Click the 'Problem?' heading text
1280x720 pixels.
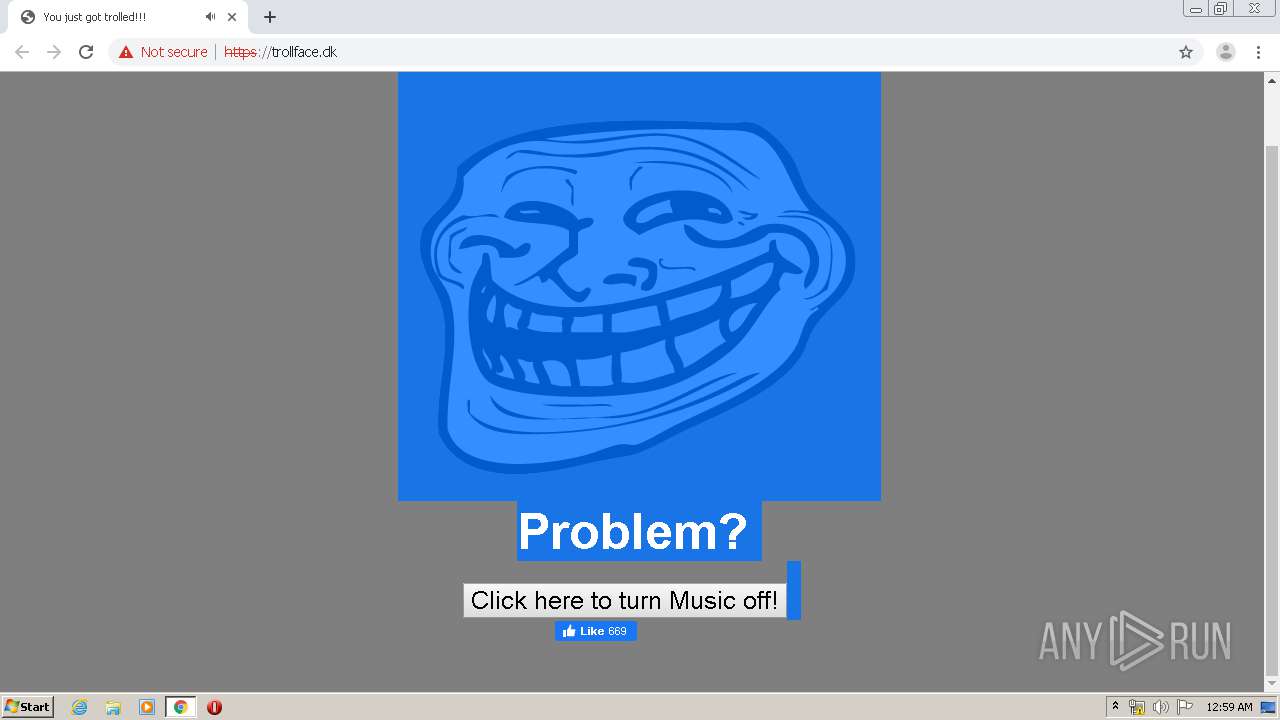(x=633, y=531)
